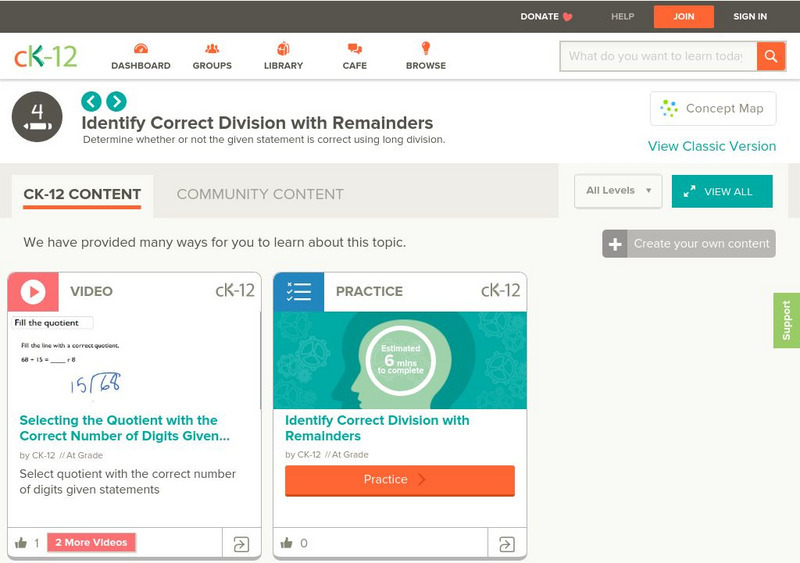The height and width of the screenshot is (563, 800).
Task: Open the Cafe chat icon
Action: pyautogui.click(x=355, y=48)
